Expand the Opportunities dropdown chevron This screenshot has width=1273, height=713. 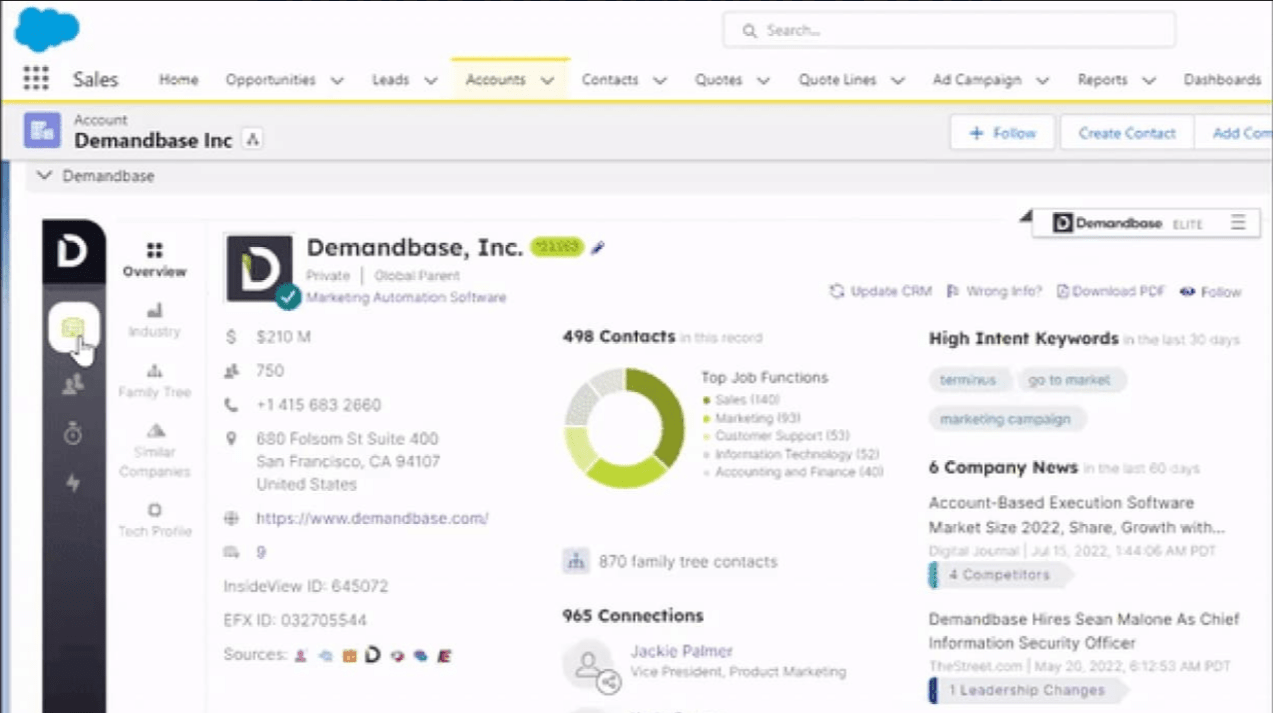(x=337, y=80)
